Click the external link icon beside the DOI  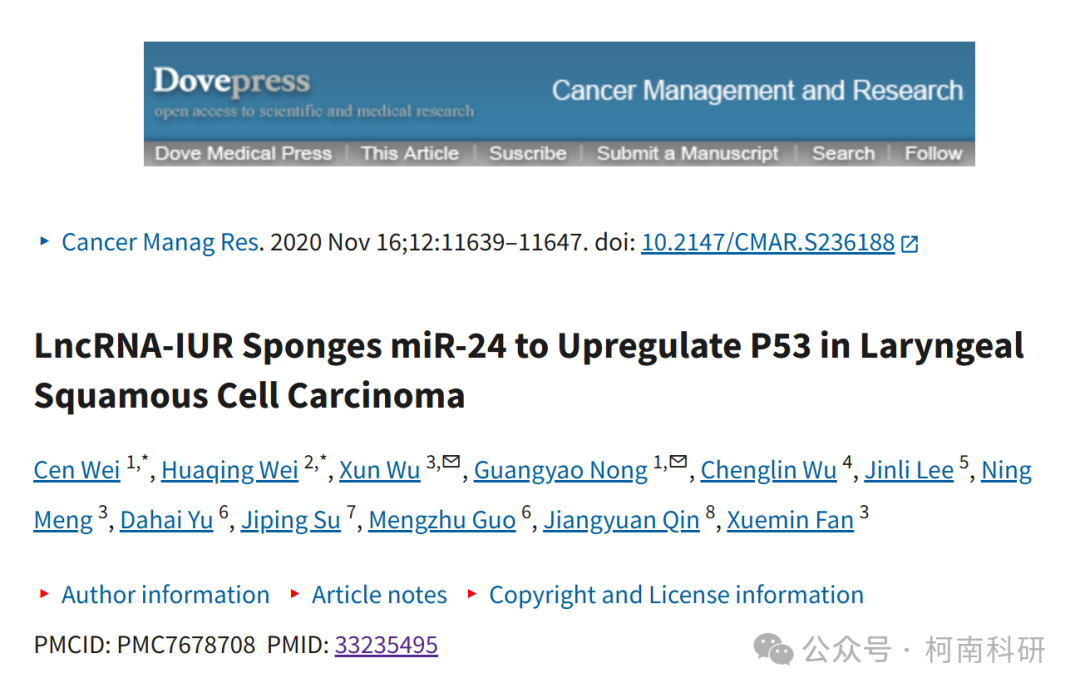910,244
